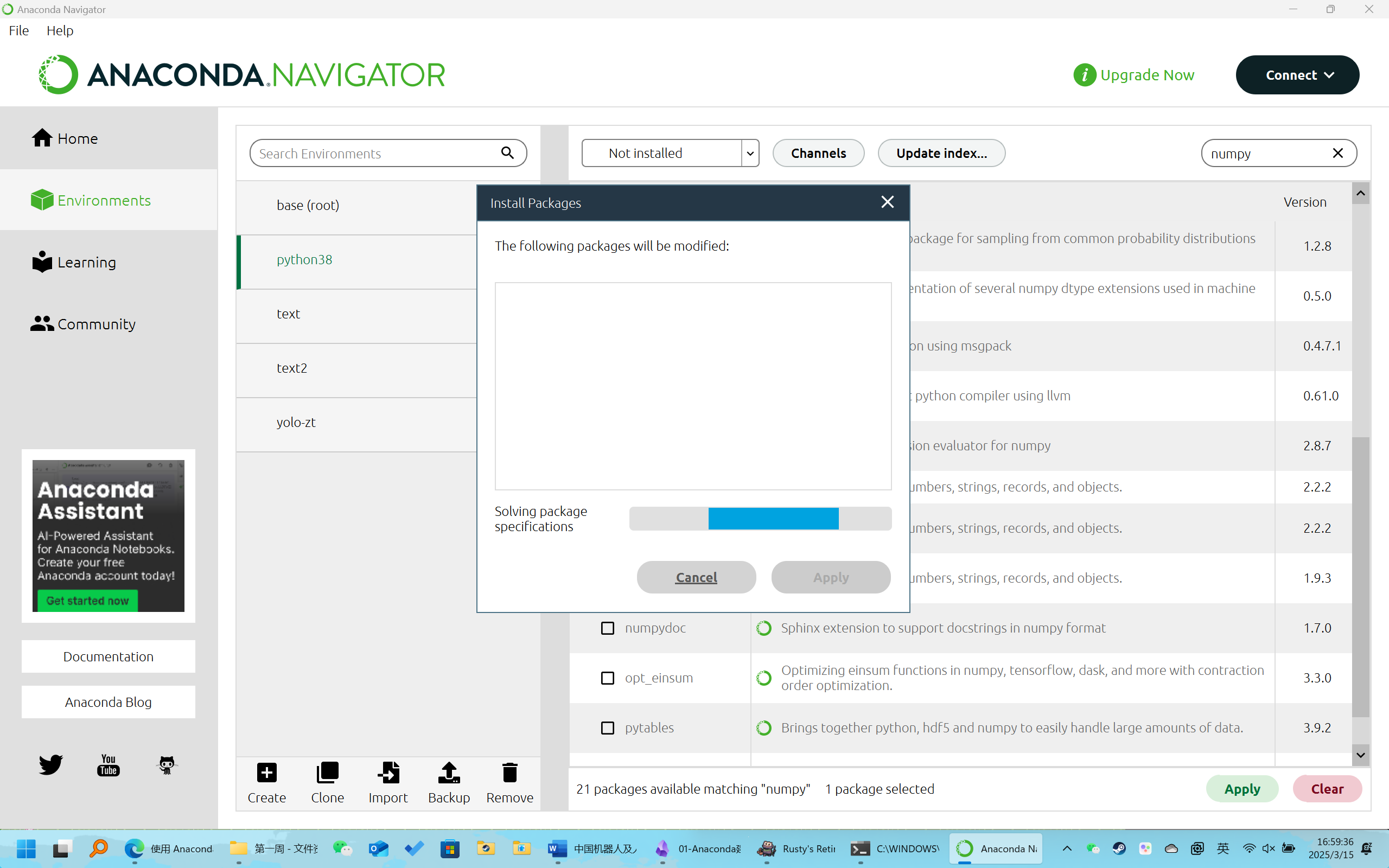Click the package list scroll-up arrow
Image resolution: width=1389 pixels, height=868 pixels.
(x=1361, y=194)
